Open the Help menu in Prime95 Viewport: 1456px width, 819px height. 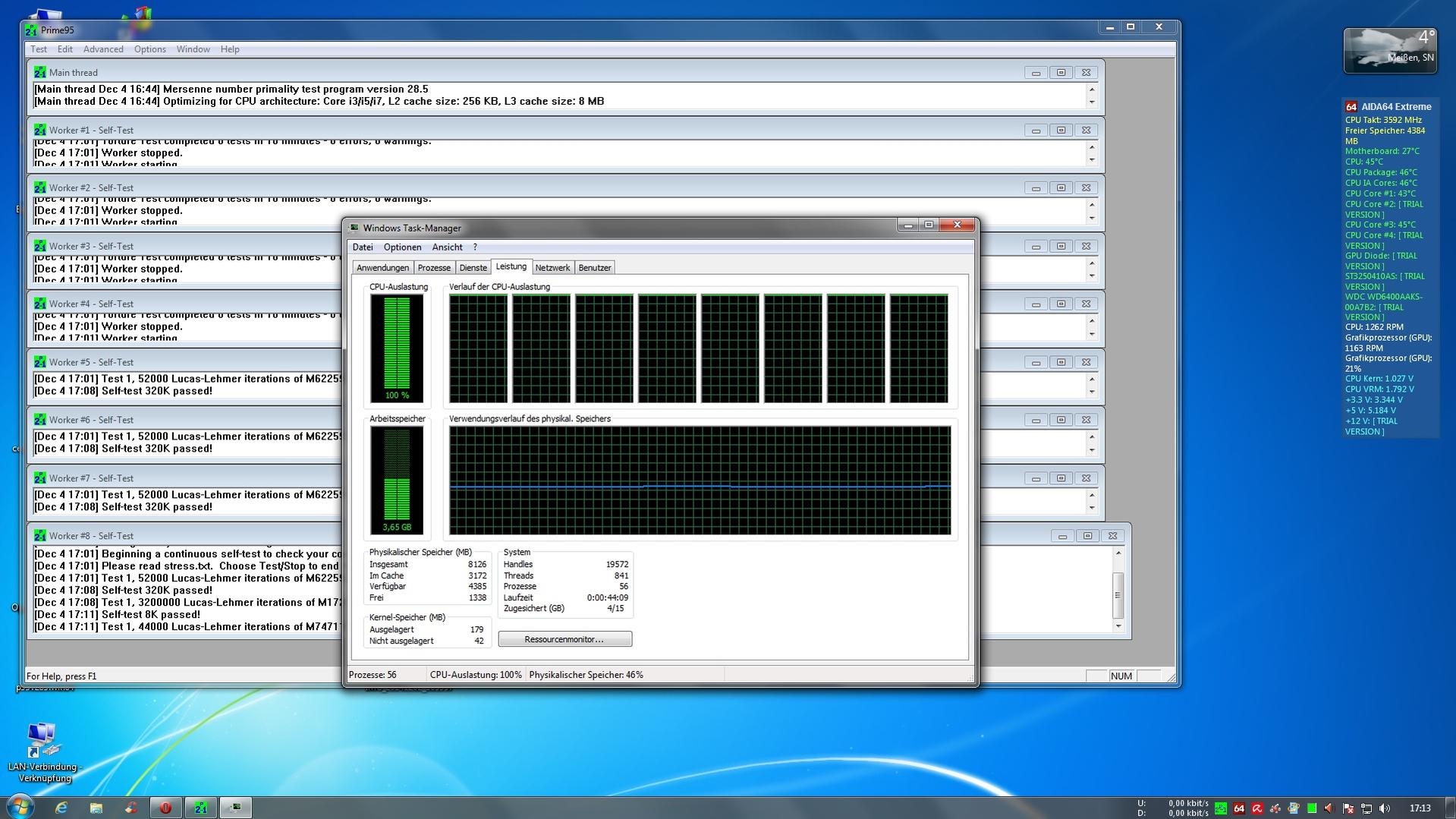pyautogui.click(x=230, y=49)
